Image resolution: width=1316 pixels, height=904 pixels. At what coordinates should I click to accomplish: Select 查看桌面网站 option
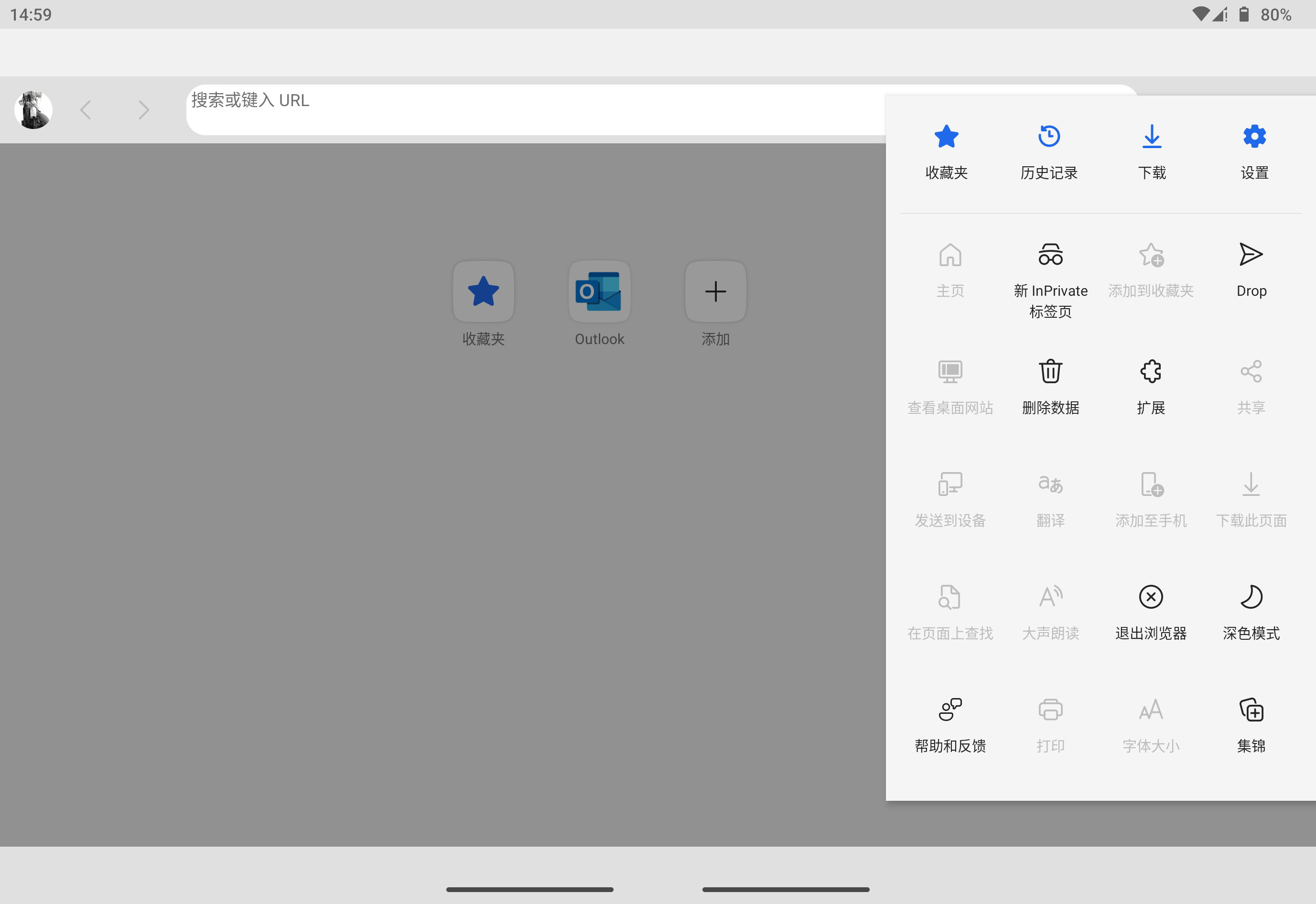pos(950,387)
